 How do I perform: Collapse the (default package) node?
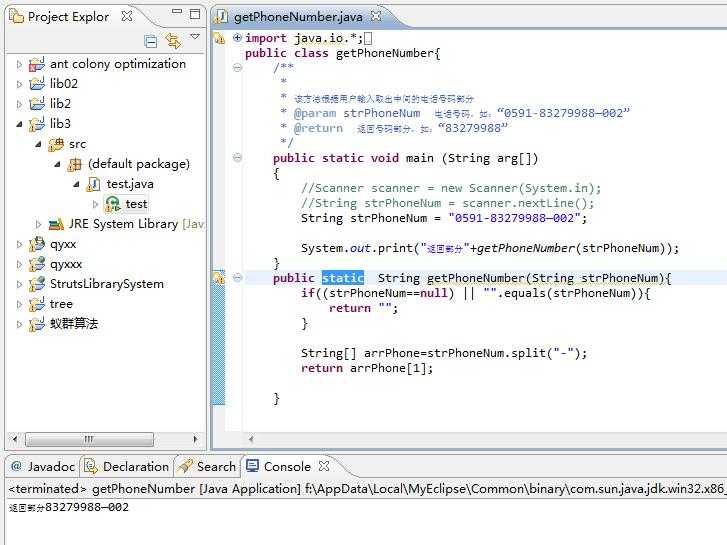57,164
